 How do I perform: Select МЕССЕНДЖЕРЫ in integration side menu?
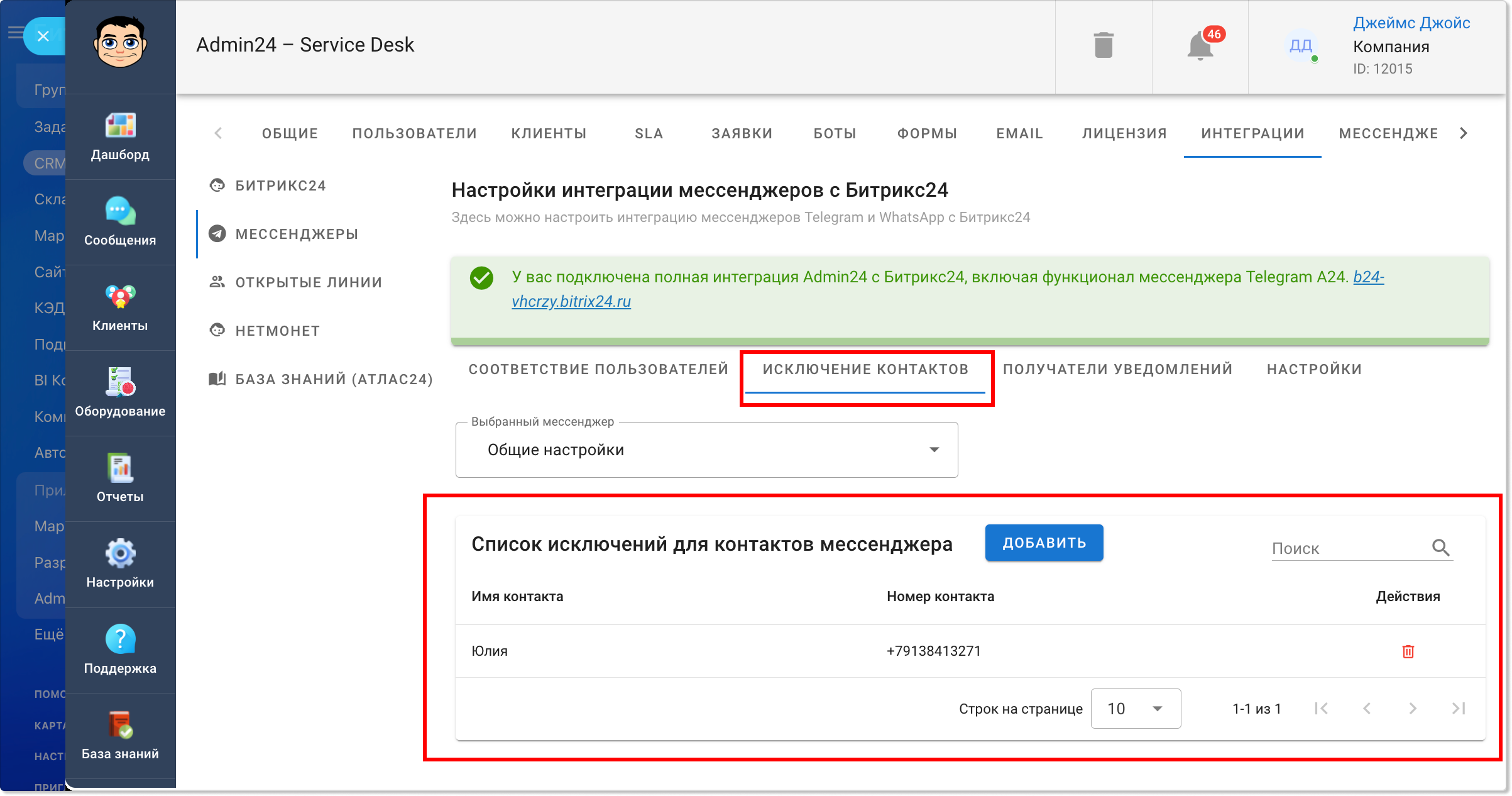(x=284, y=234)
